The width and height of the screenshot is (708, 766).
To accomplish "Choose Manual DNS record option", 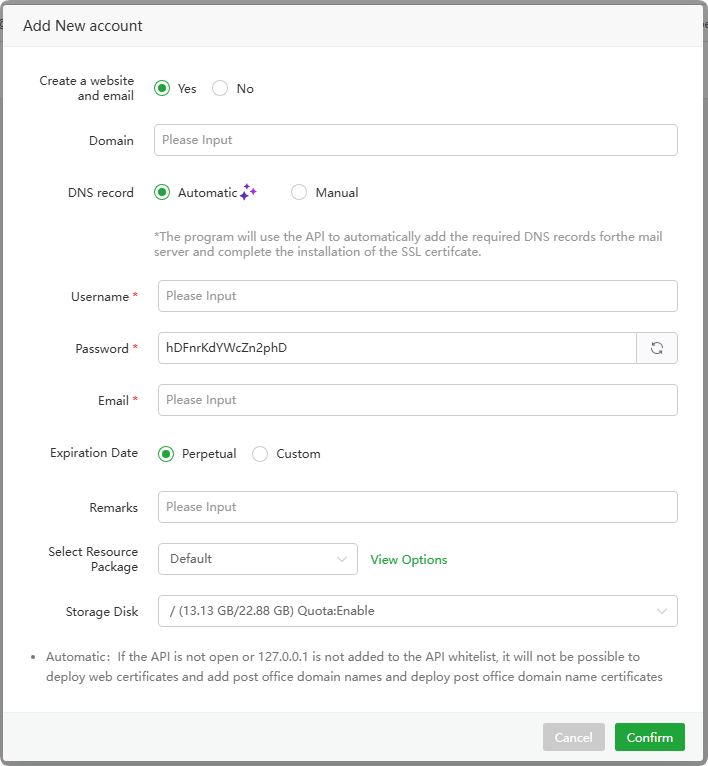I will click(299, 192).
